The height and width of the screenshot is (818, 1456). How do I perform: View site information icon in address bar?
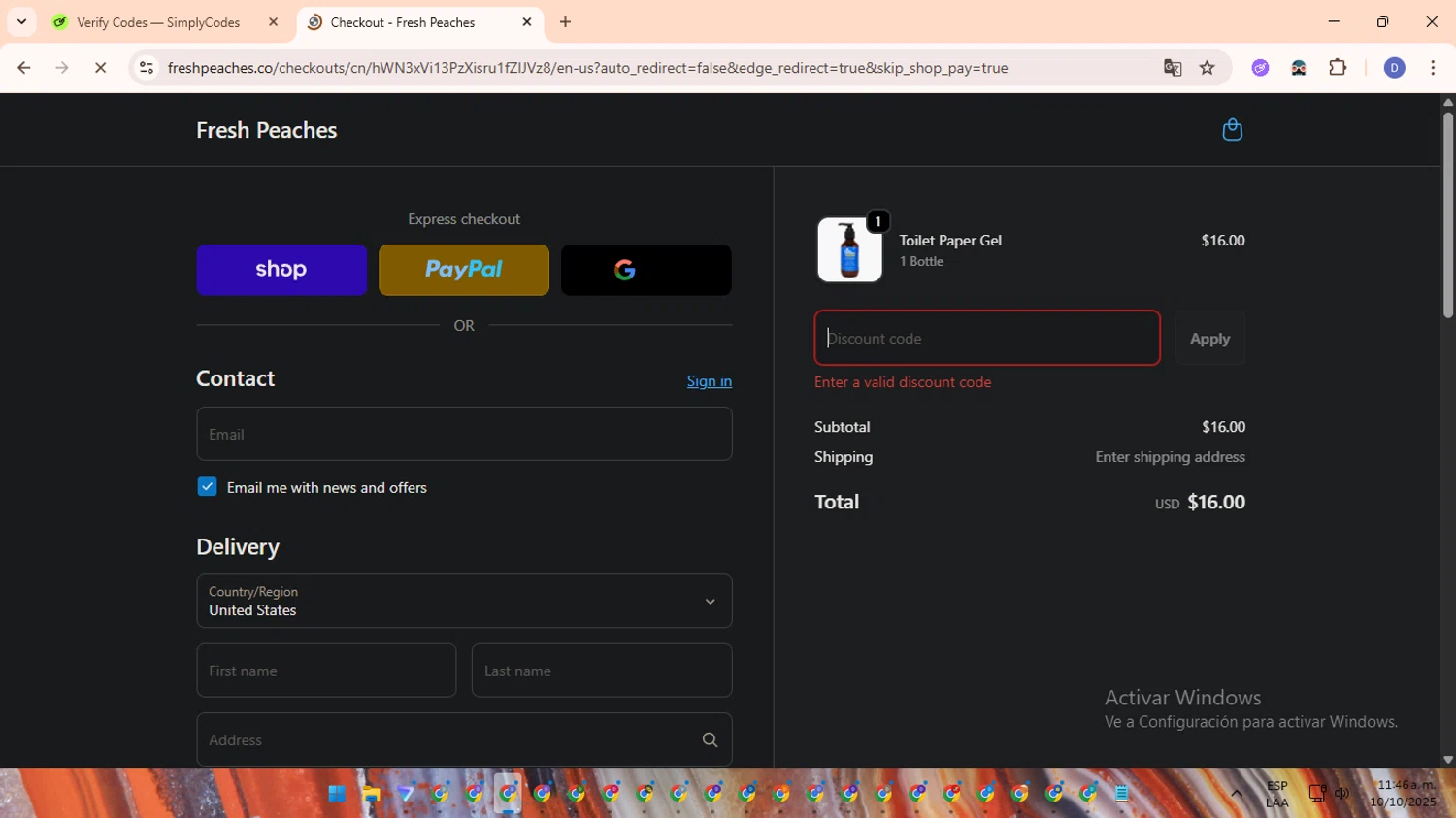147,68
